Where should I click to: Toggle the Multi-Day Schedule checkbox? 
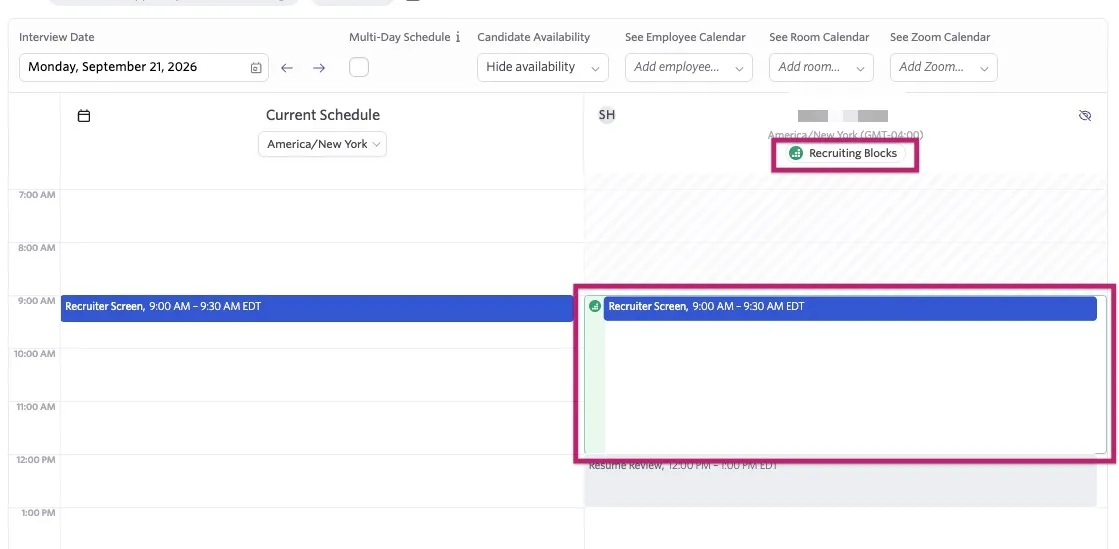359,67
